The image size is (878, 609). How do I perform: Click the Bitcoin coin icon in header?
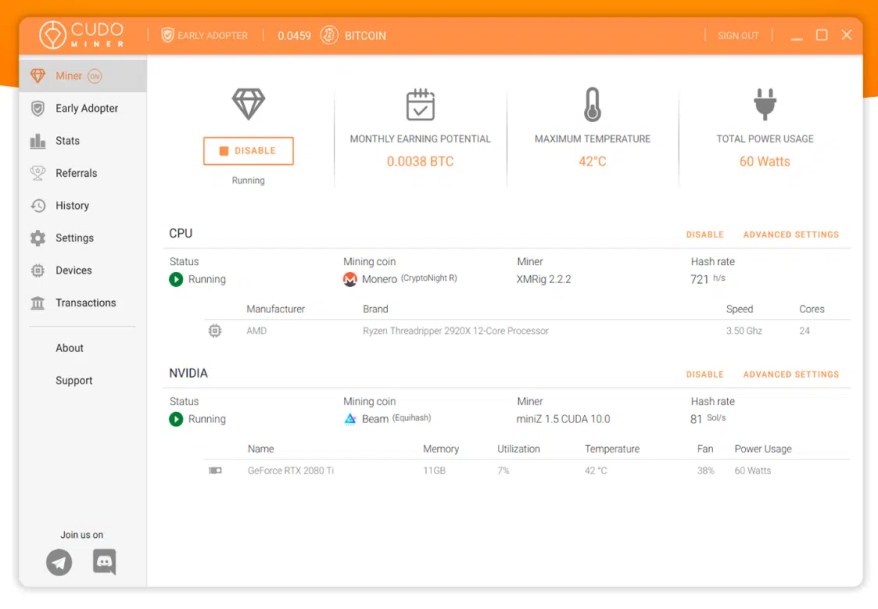(x=329, y=35)
